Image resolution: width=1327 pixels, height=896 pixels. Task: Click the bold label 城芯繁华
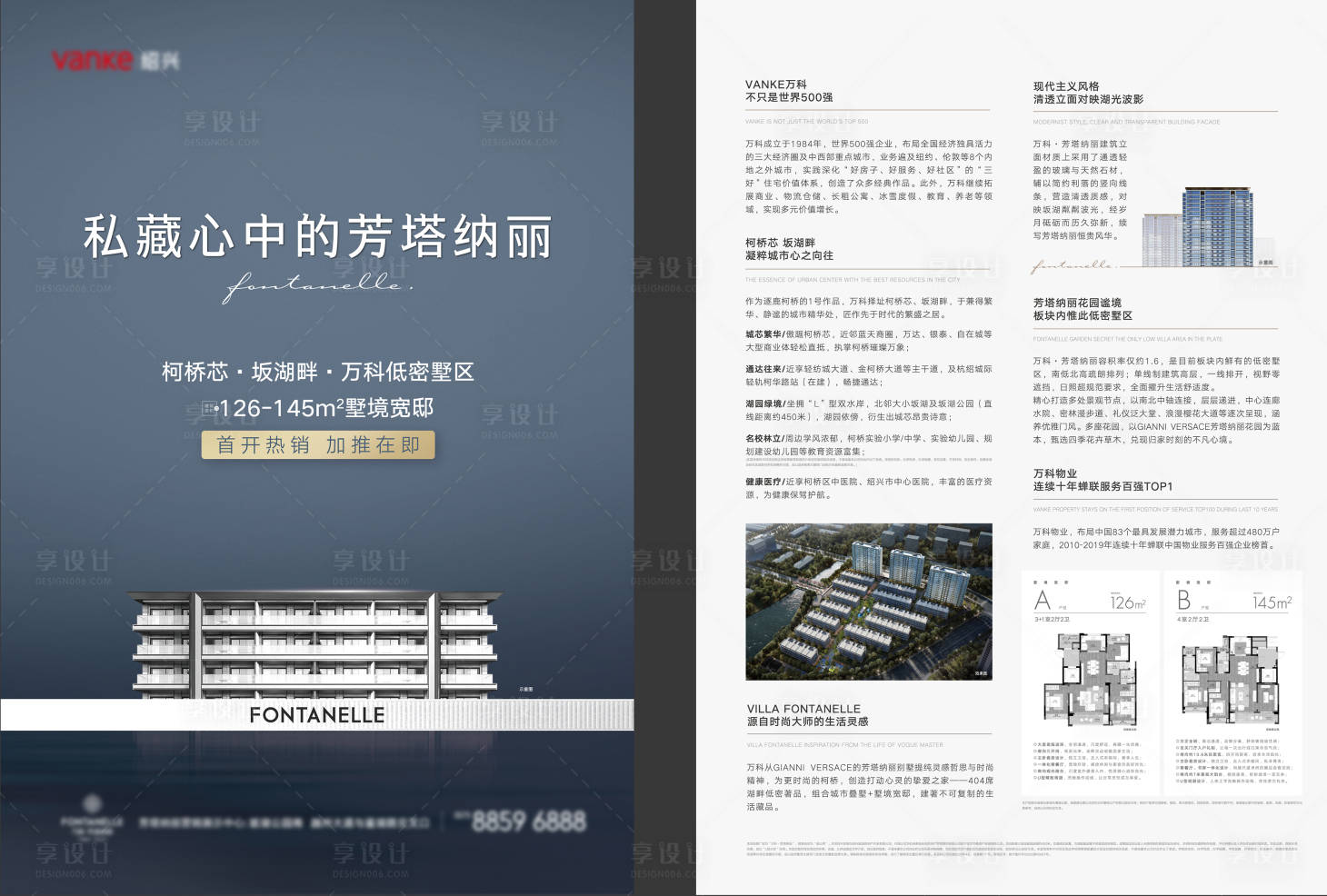(764, 334)
